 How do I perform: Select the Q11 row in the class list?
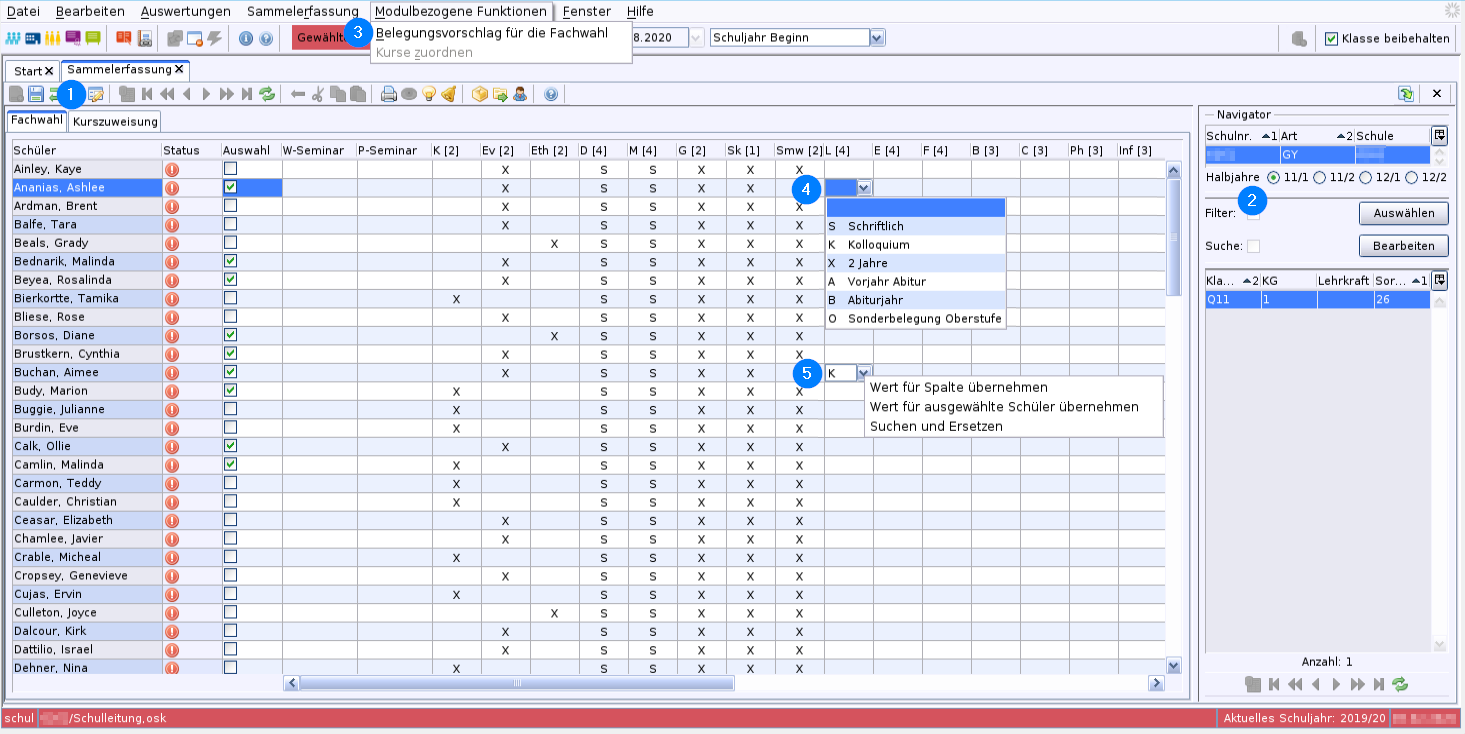1318,299
